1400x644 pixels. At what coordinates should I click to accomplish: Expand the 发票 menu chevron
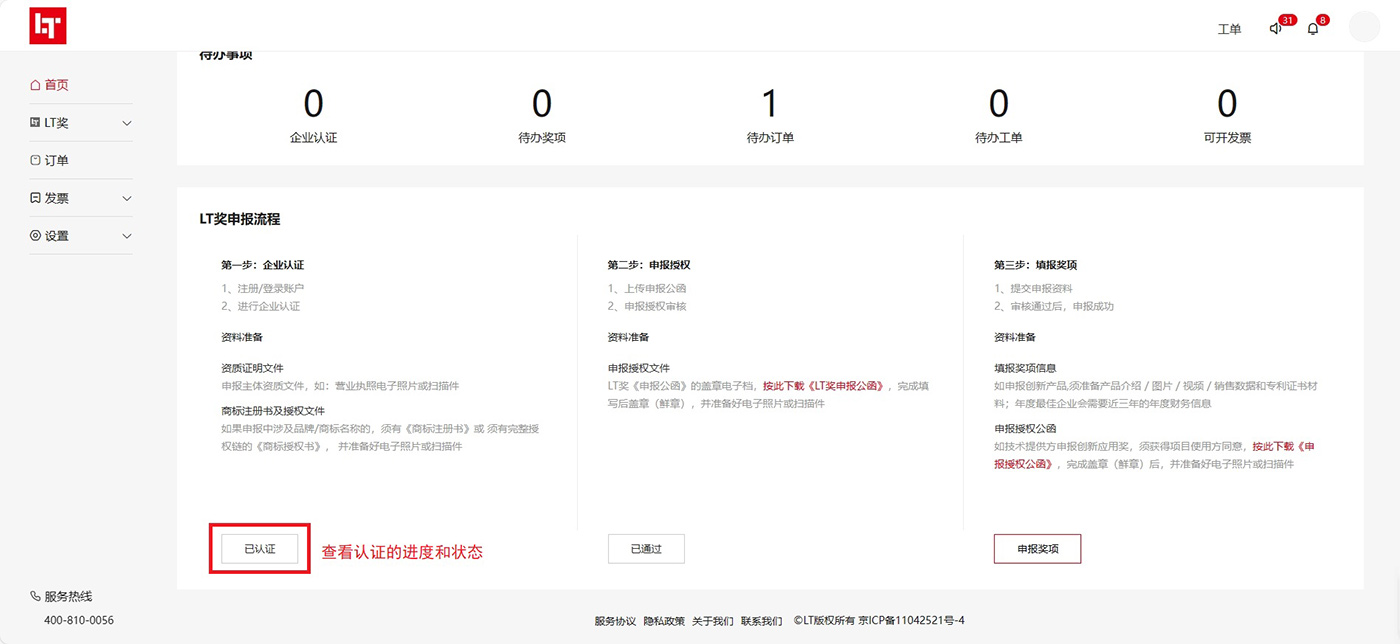coord(126,198)
